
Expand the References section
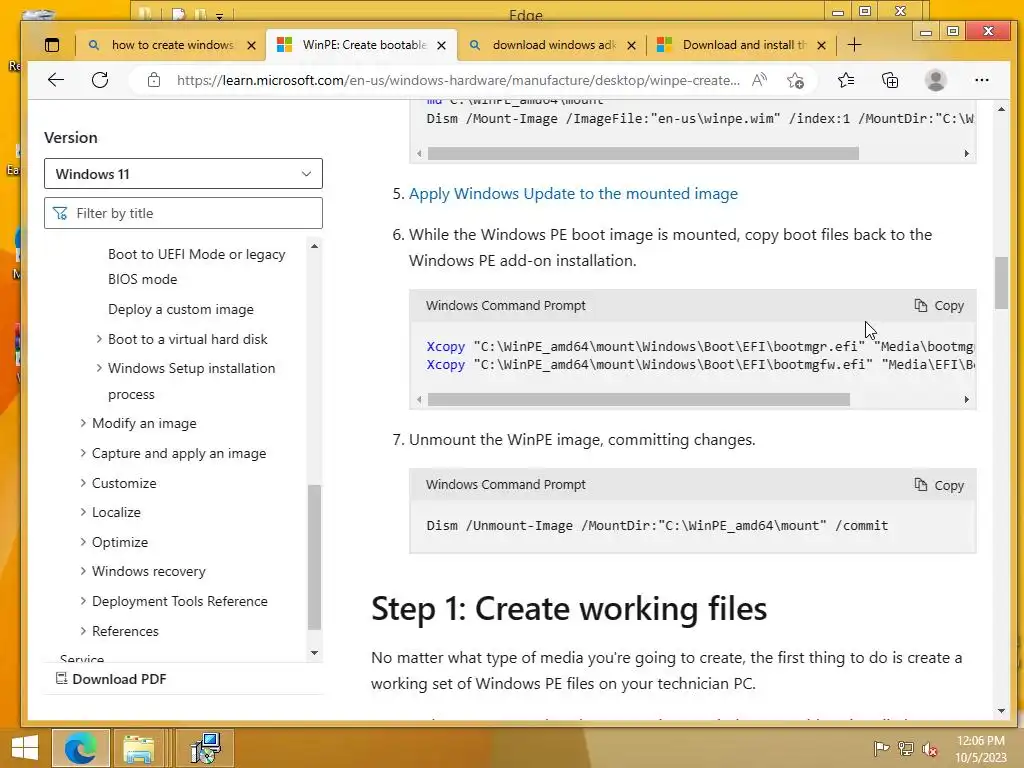click(x=125, y=631)
